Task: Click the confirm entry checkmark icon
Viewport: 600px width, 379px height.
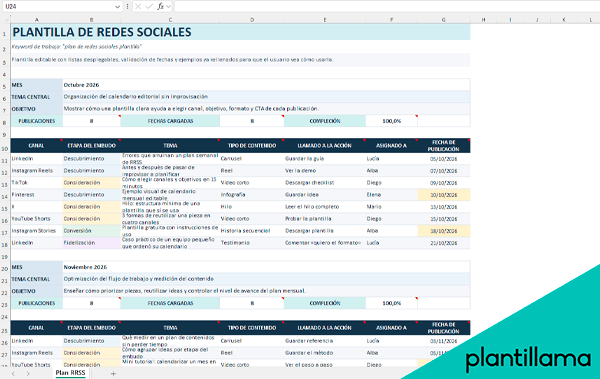Action: [149, 7]
